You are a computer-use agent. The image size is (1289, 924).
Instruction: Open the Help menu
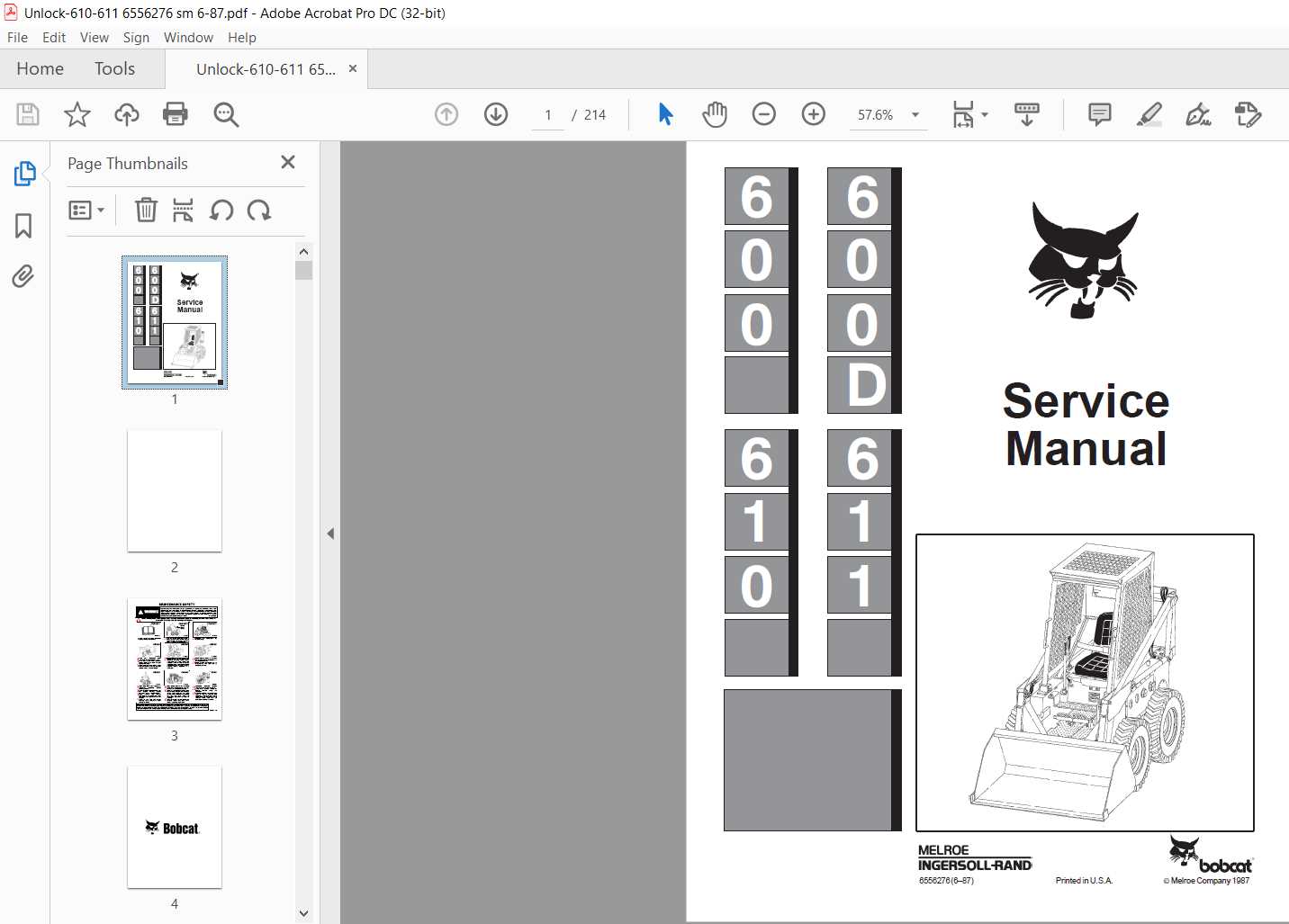pyautogui.click(x=242, y=37)
